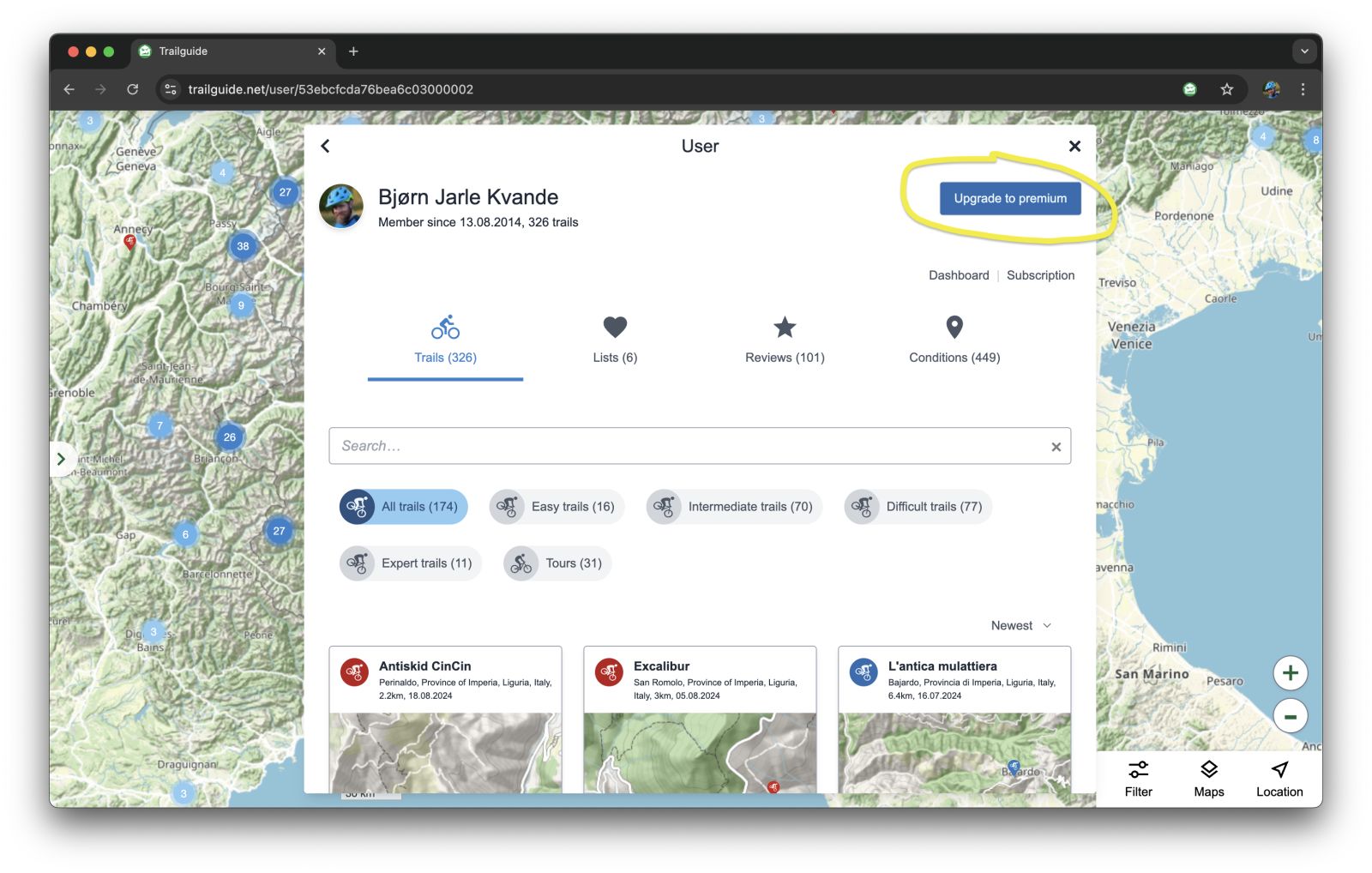
Task: Click the browser back arrow
Action: pyautogui.click(x=69, y=89)
